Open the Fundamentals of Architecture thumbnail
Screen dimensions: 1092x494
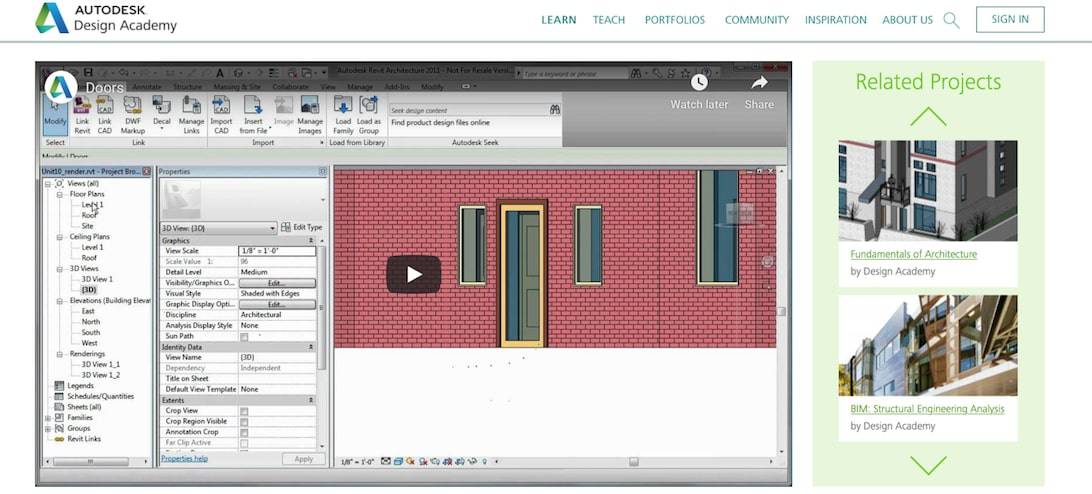928,190
